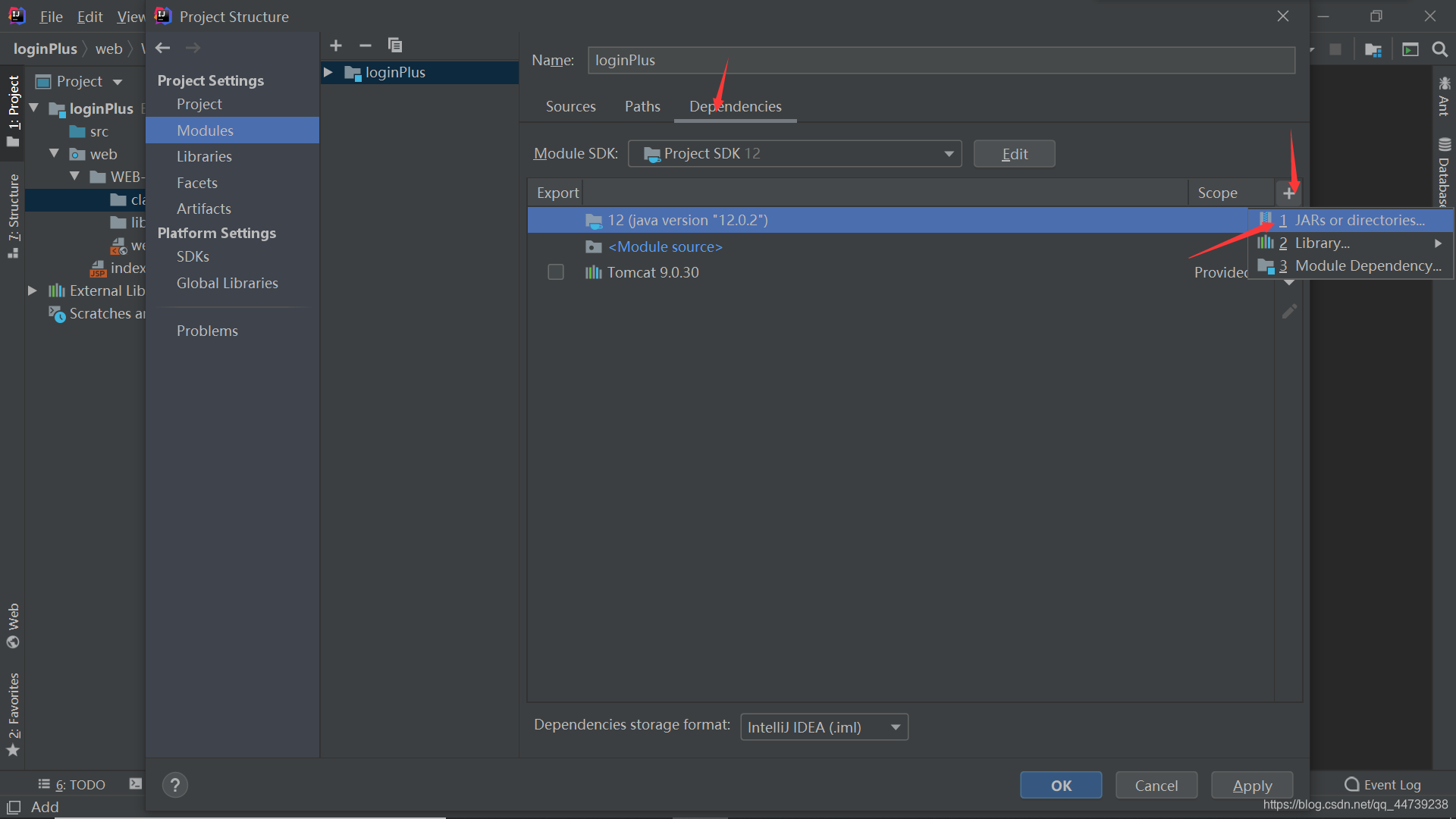Choose Module Dependency menu entry
Image resolution: width=1456 pixels, height=819 pixels.
point(1367,265)
